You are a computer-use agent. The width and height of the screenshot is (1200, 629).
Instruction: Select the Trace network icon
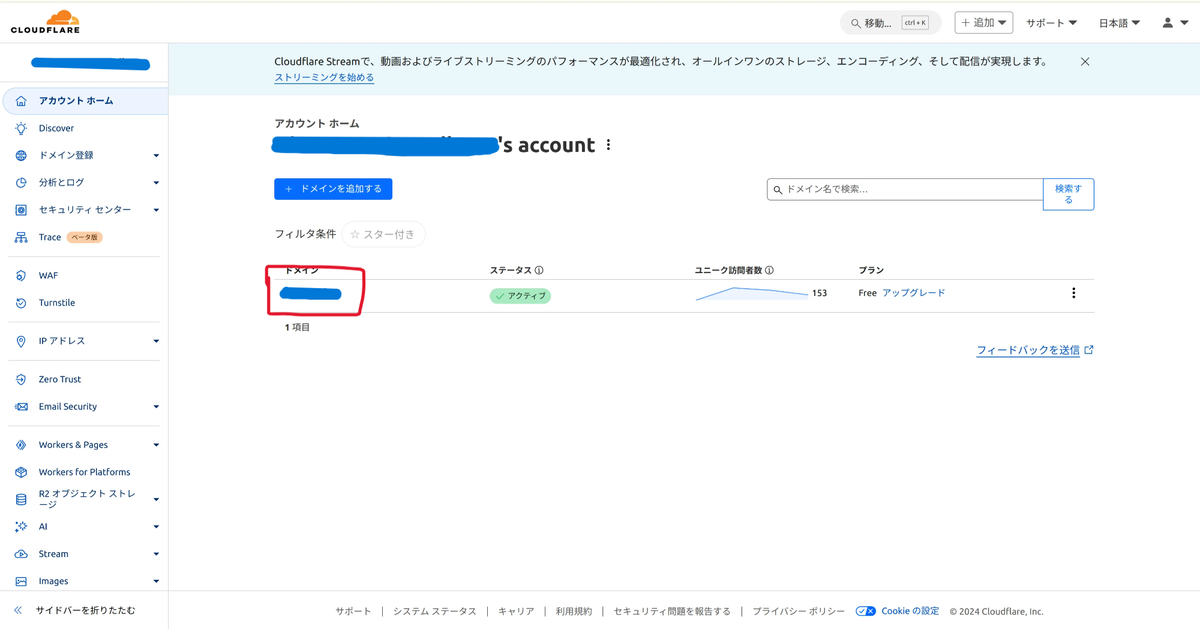(x=21, y=238)
